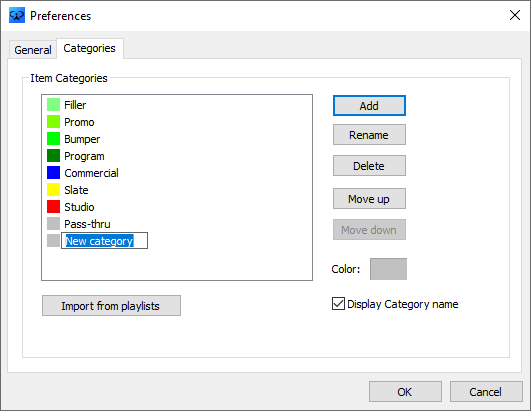
Task: Click the Promo category color square
Action: pos(53,122)
